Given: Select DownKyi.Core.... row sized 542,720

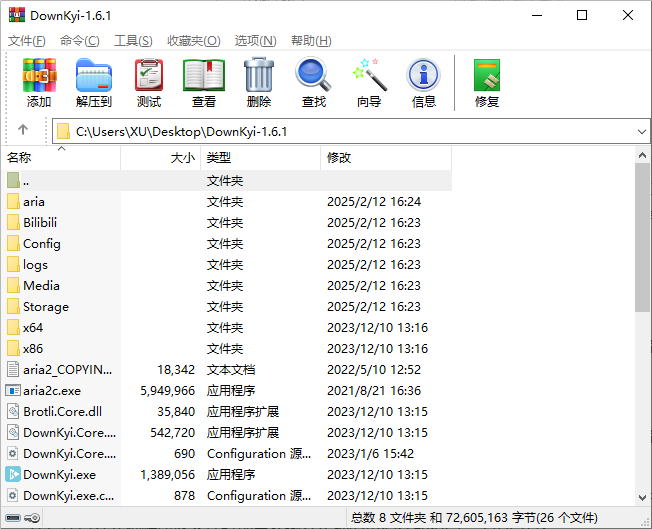Looking at the screenshot, I should point(227,433).
